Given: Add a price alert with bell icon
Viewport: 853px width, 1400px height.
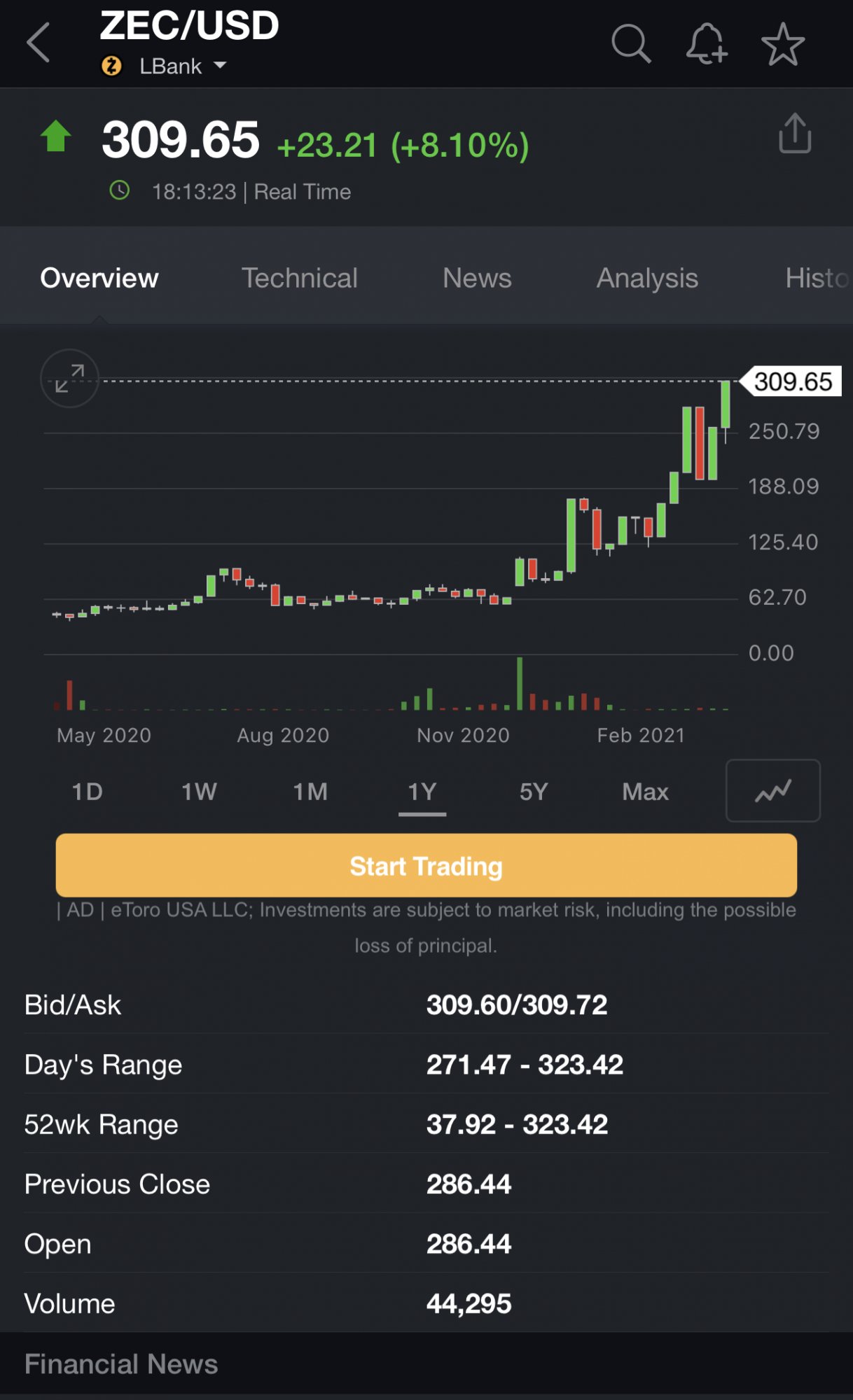Looking at the screenshot, I should point(706,44).
